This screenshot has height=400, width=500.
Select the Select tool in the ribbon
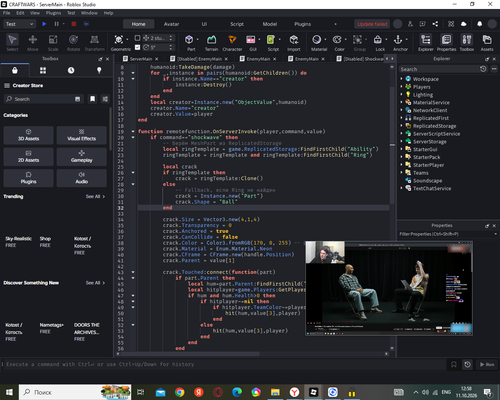tap(12, 43)
